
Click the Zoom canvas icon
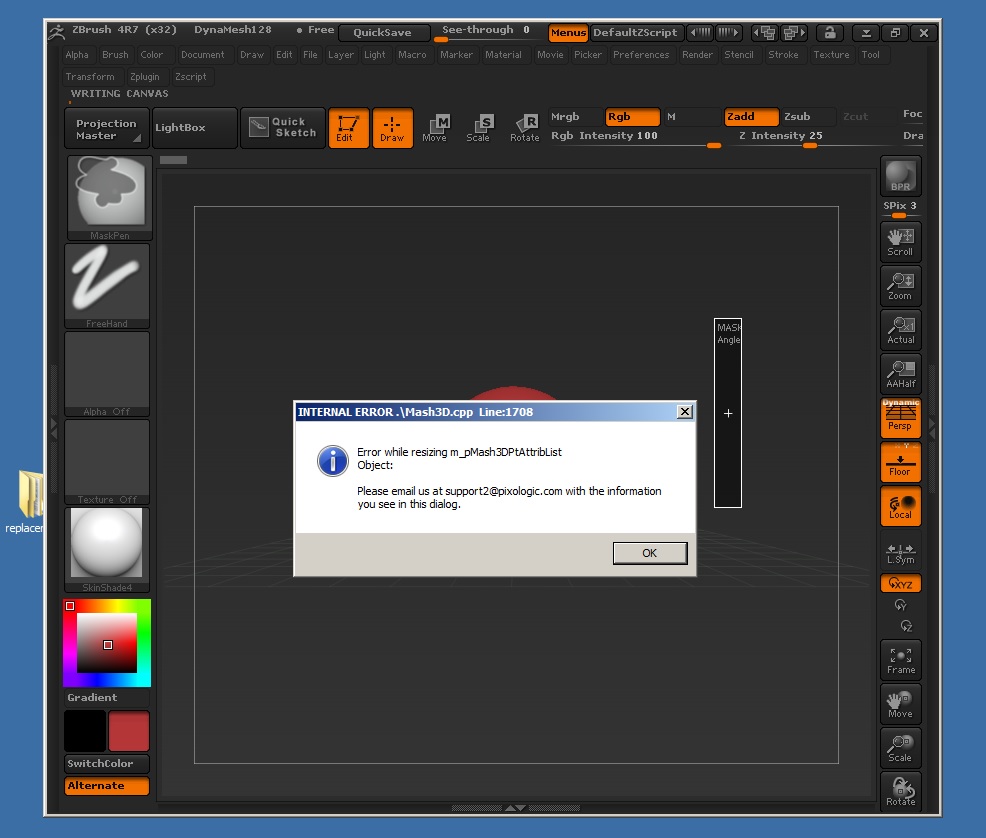tap(900, 286)
